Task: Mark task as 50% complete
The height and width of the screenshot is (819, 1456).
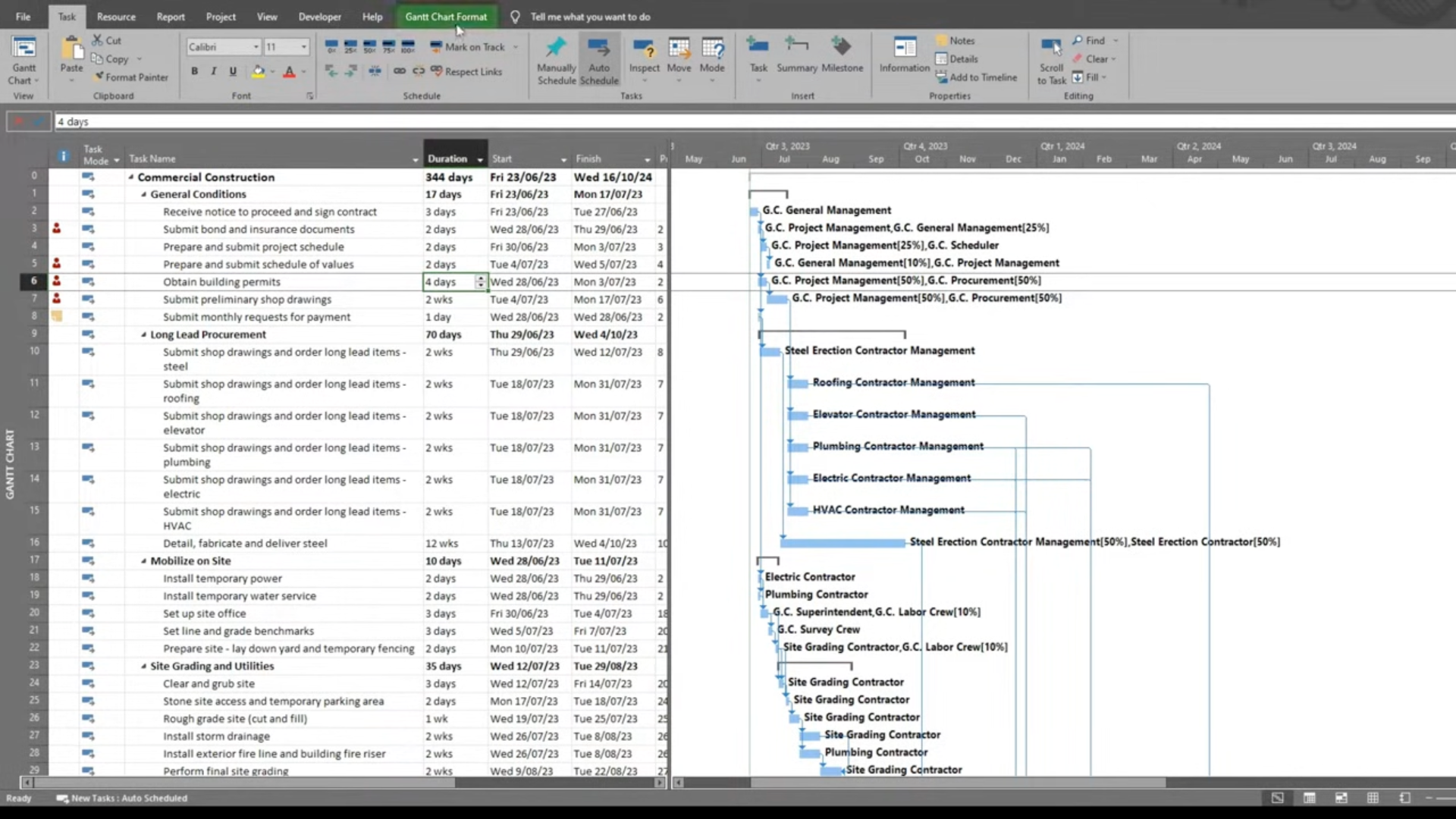Action: (369, 47)
